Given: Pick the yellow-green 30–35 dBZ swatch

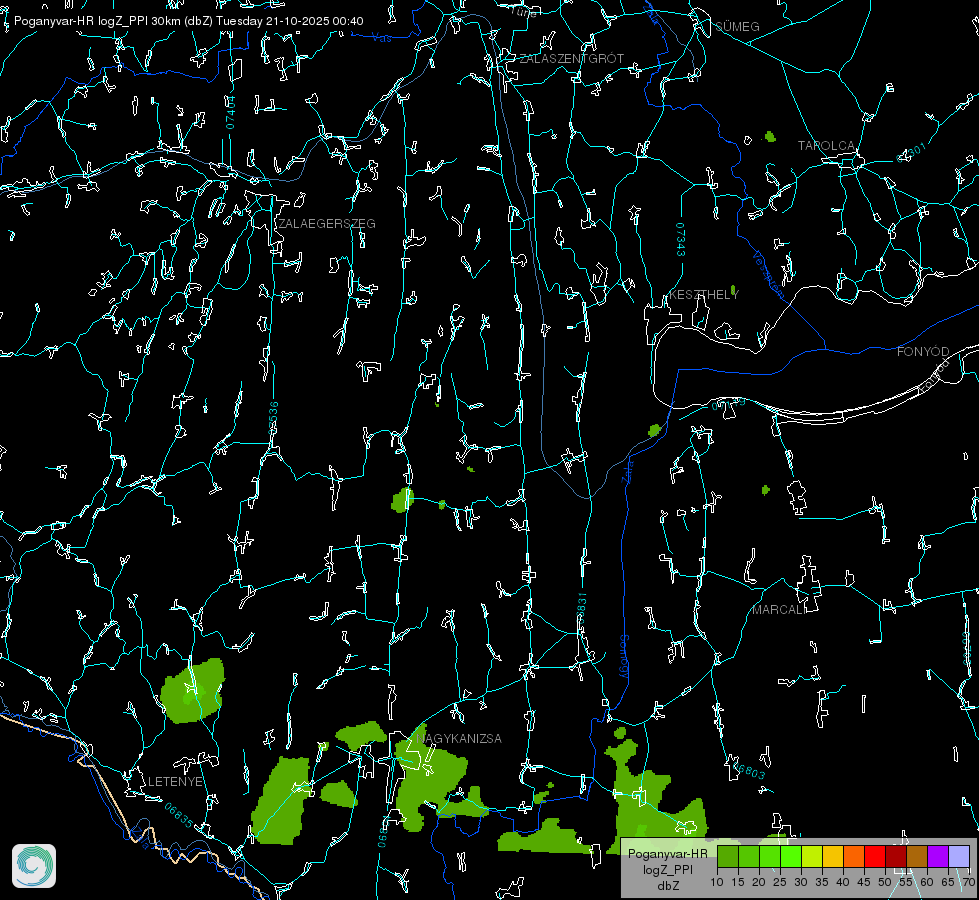Looking at the screenshot, I should [x=812, y=856].
